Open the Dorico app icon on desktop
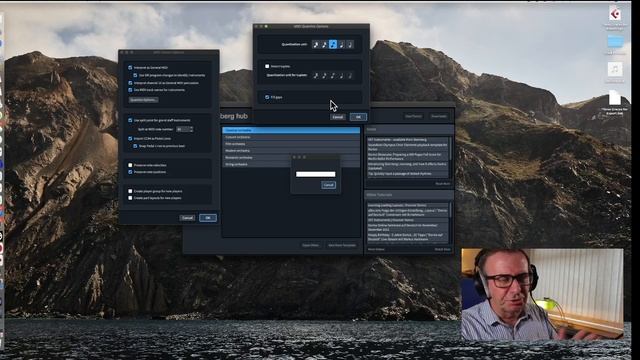640x360 pixels. [615, 15]
